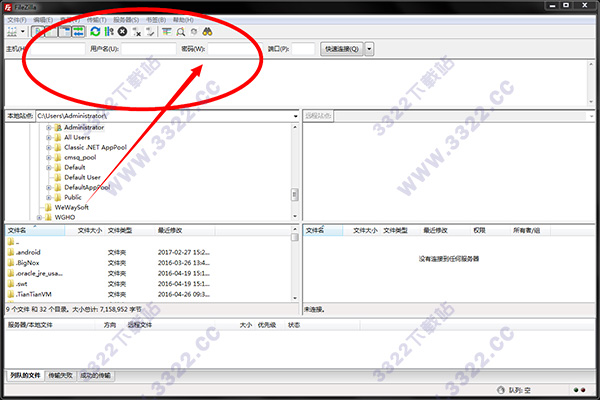Image resolution: width=600 pixels, height=400 pixels.
Task: Expand the All Users folder node
Action: (x=49, y=137)
